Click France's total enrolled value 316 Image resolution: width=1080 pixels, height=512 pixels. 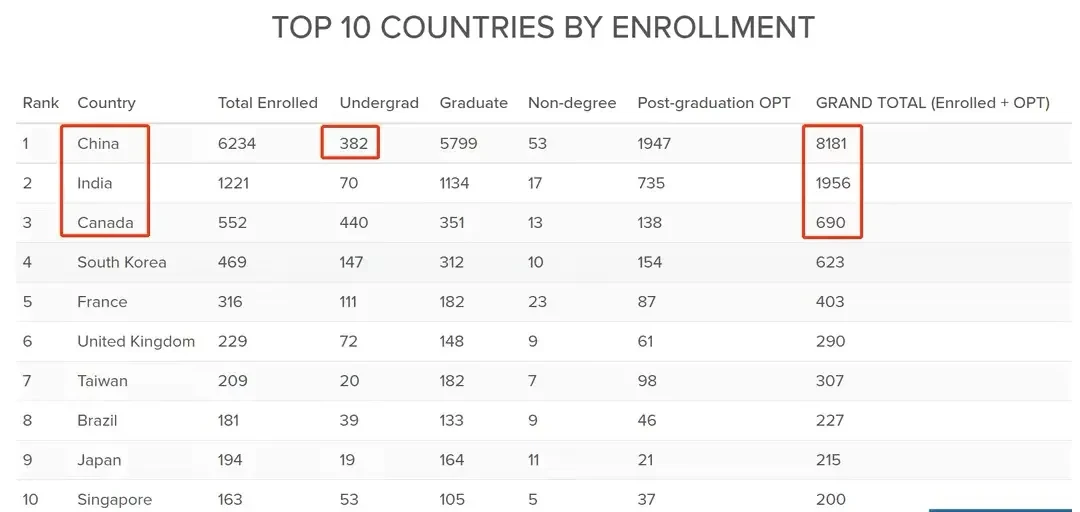pyautogui.click(x=231, y=302)
